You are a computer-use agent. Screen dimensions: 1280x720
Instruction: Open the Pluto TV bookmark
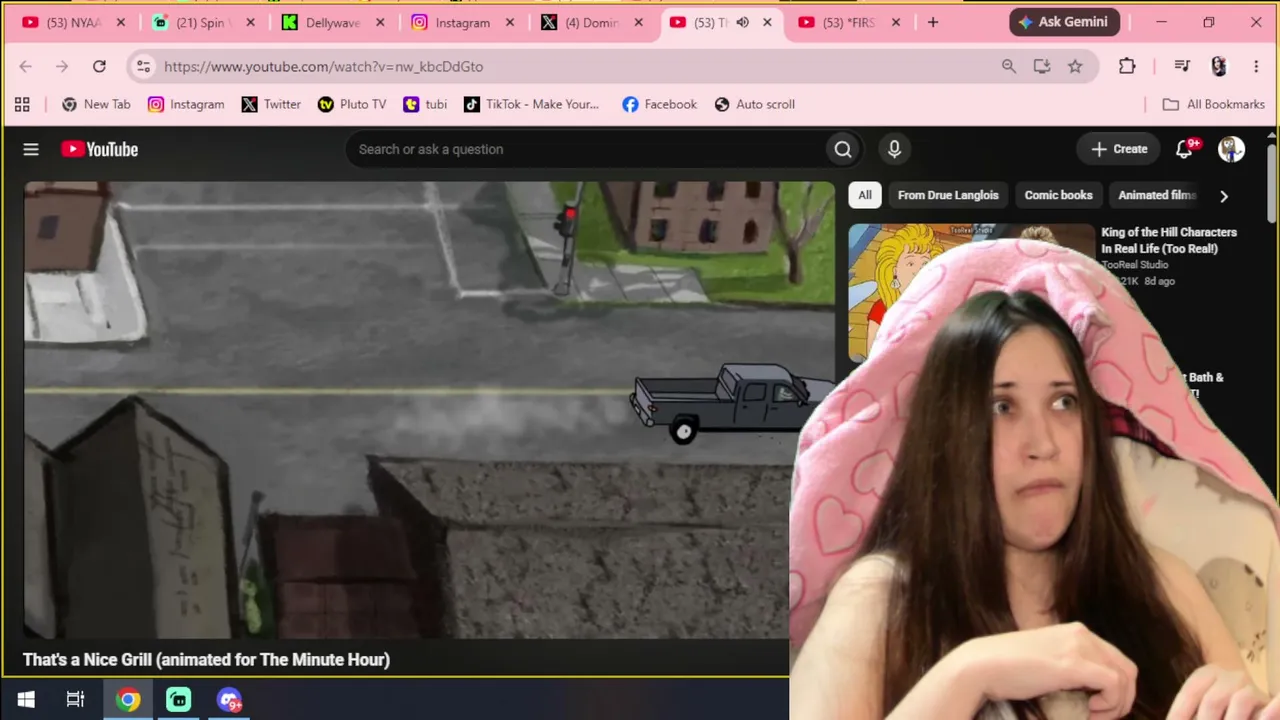pyautogui.click(x=352, y=104)
